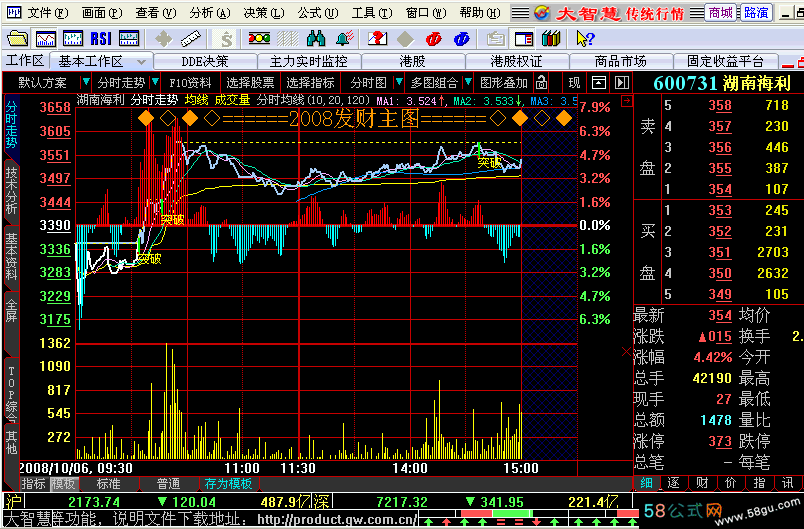804x529 pixels.
Task: Switch to the 固定收益平台 tab
Action: pyautogui.click(x=725, y=62)
